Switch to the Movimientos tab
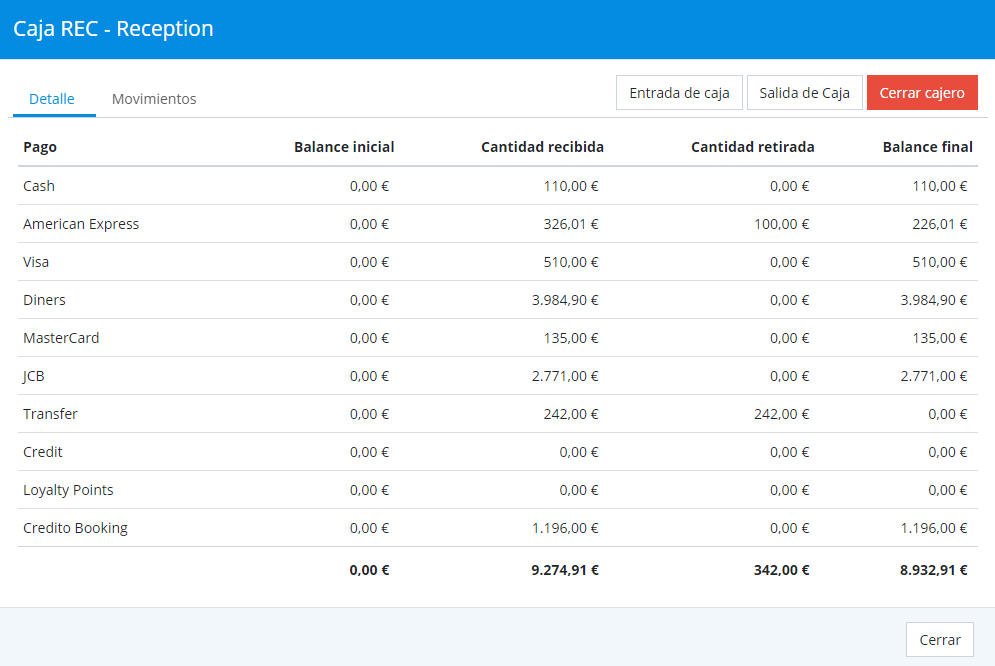Viewport: 995px width, 666px height. tap(154, 99)
